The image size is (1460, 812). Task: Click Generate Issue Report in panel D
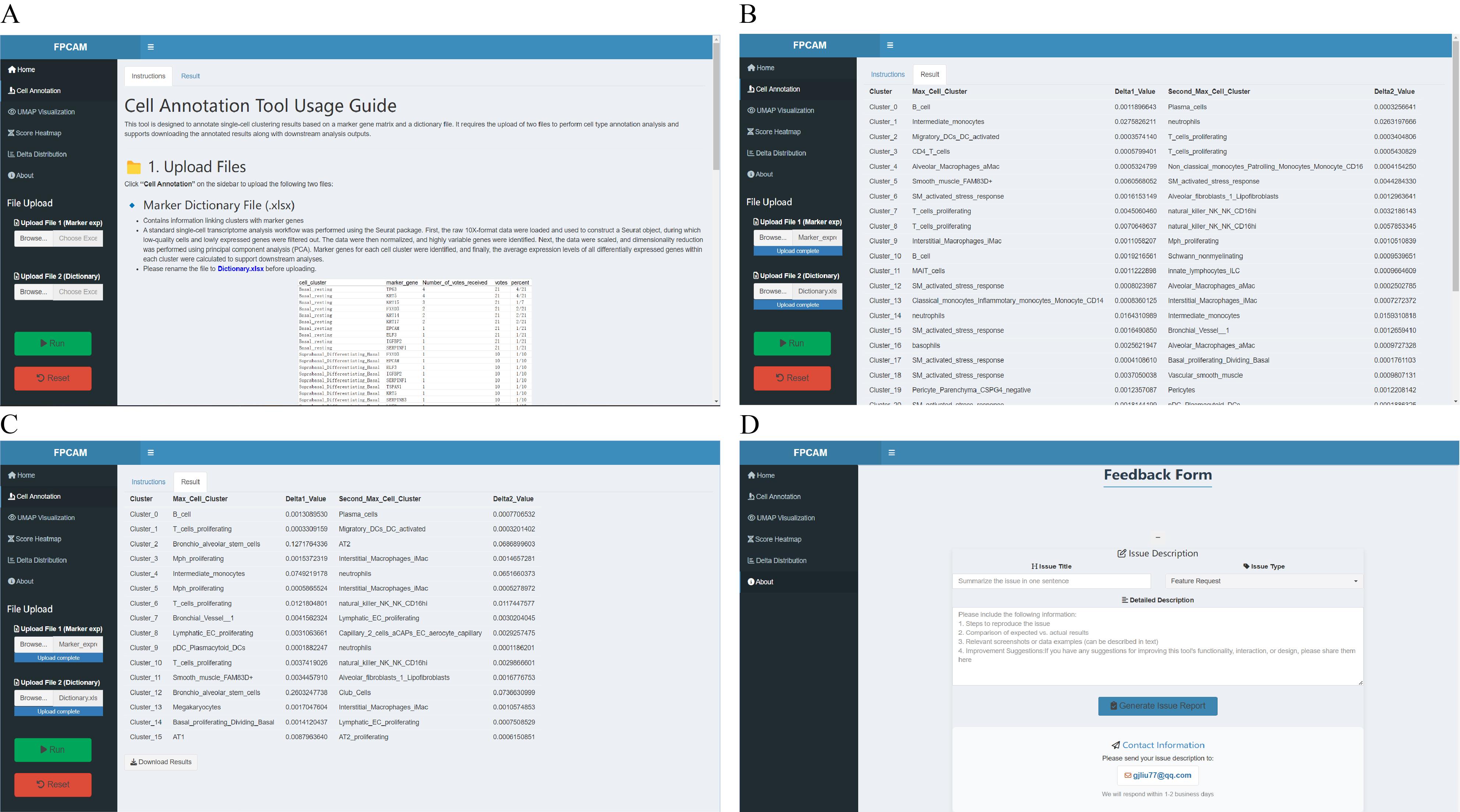point(1158,706)
